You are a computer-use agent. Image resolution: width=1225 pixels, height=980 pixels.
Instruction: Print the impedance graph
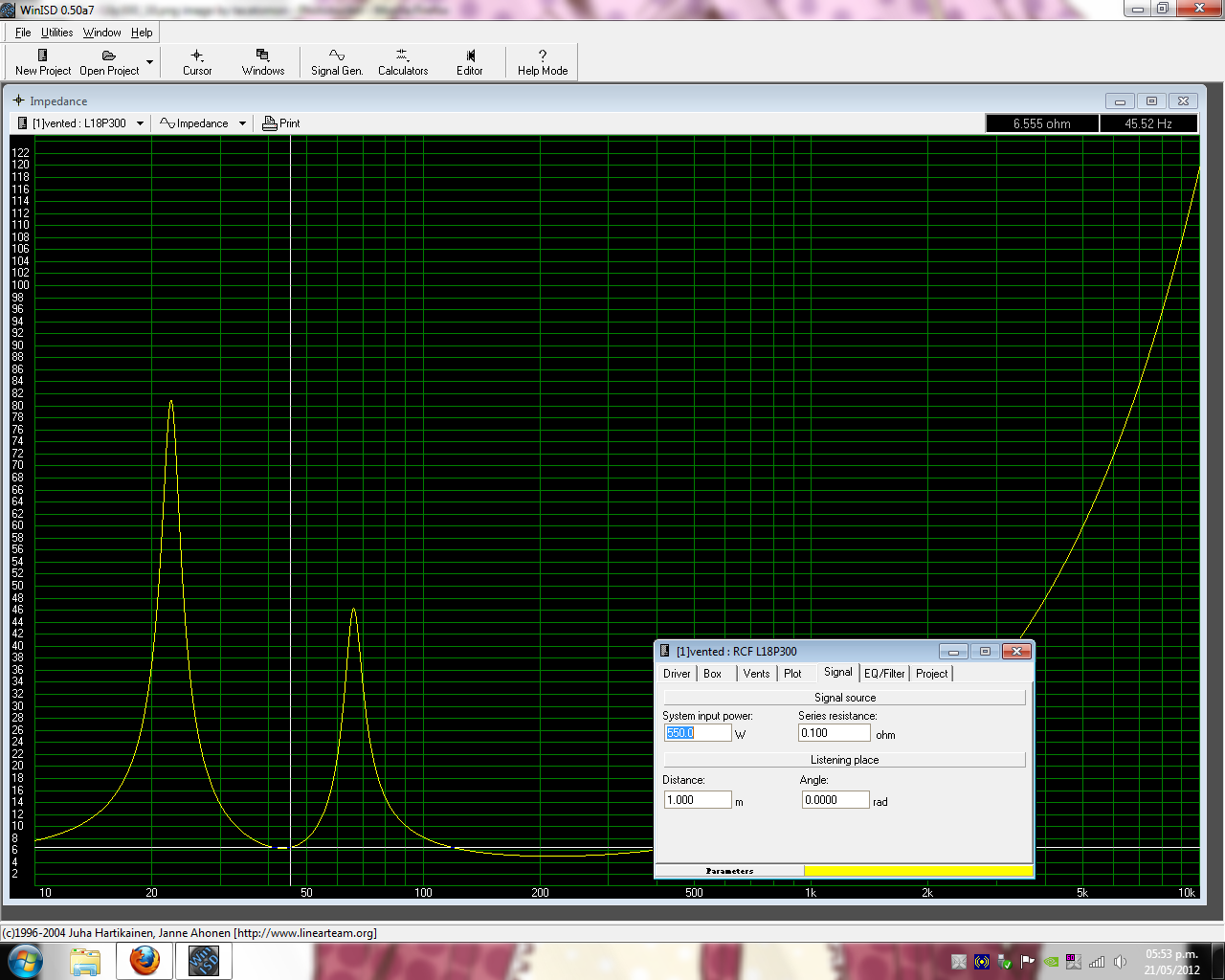click(x=281, y=123)
